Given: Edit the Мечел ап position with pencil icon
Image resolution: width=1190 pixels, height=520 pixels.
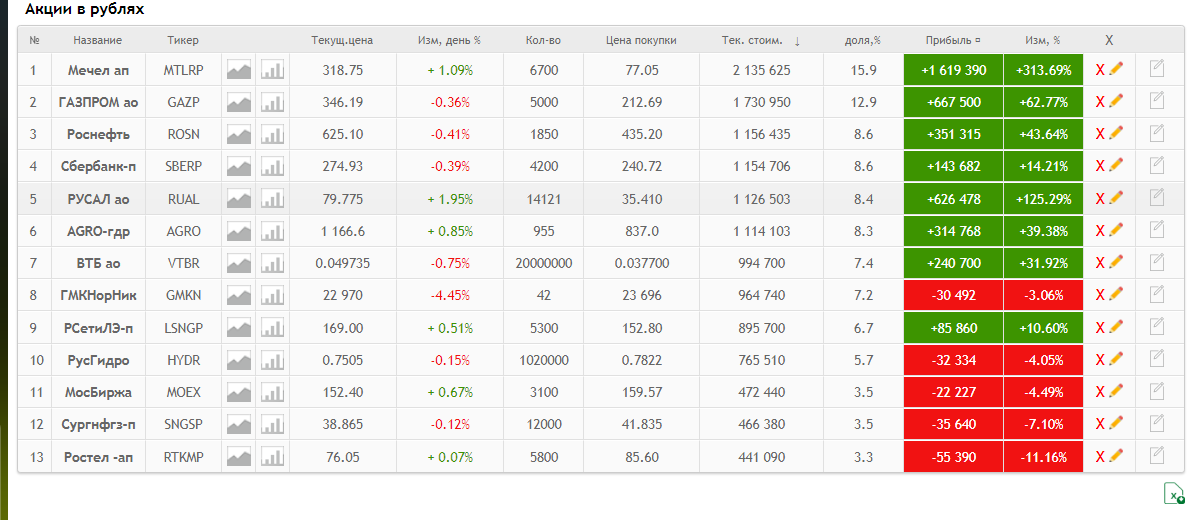Looking at the screenshot, I should click(x=1116, y=70).
